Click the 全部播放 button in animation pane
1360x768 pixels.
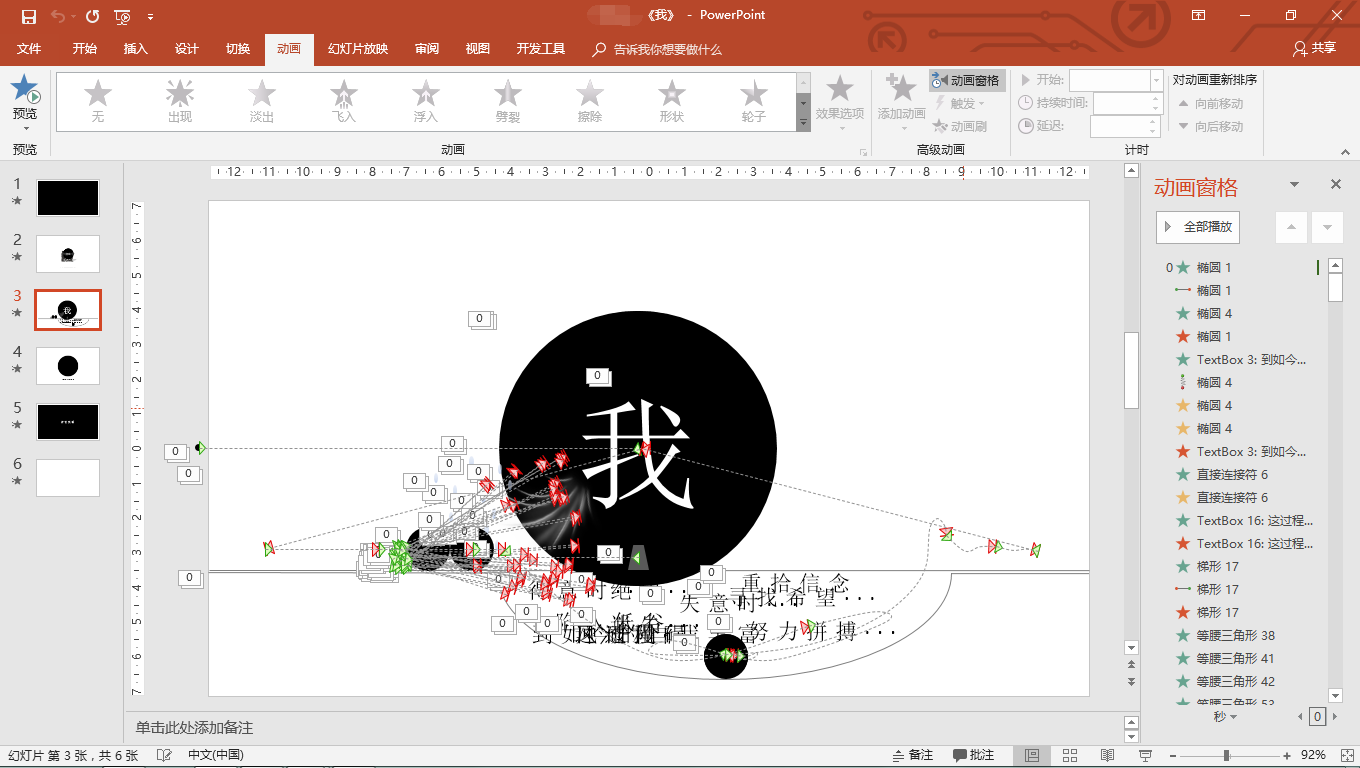coord(1198,227)
